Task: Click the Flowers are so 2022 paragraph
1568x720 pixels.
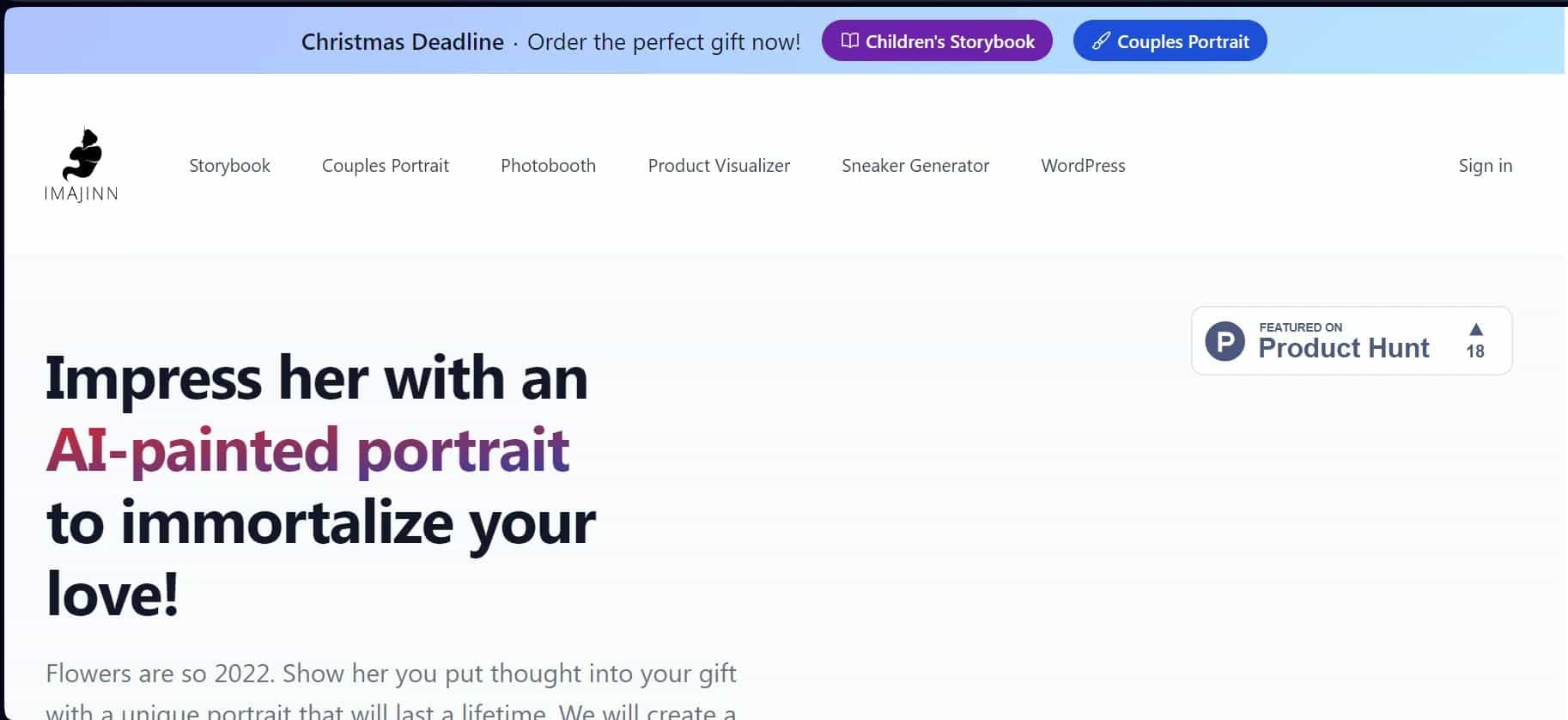Action: click(391, 674)
